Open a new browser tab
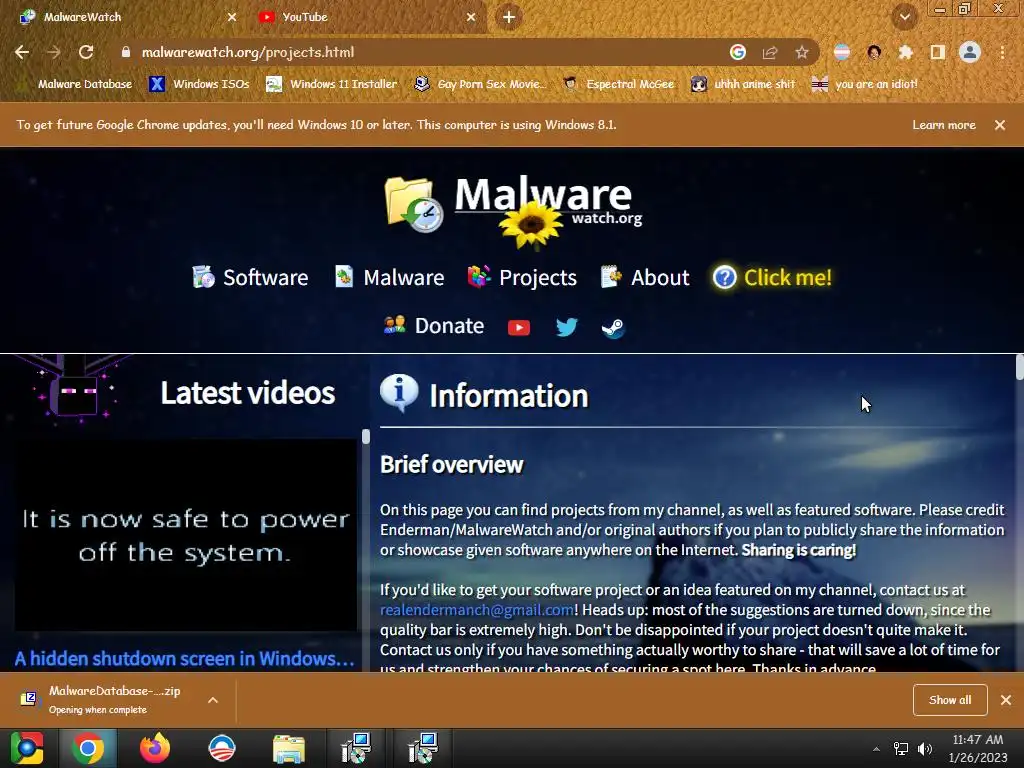The image size is (1024, 768). point(509,17)
